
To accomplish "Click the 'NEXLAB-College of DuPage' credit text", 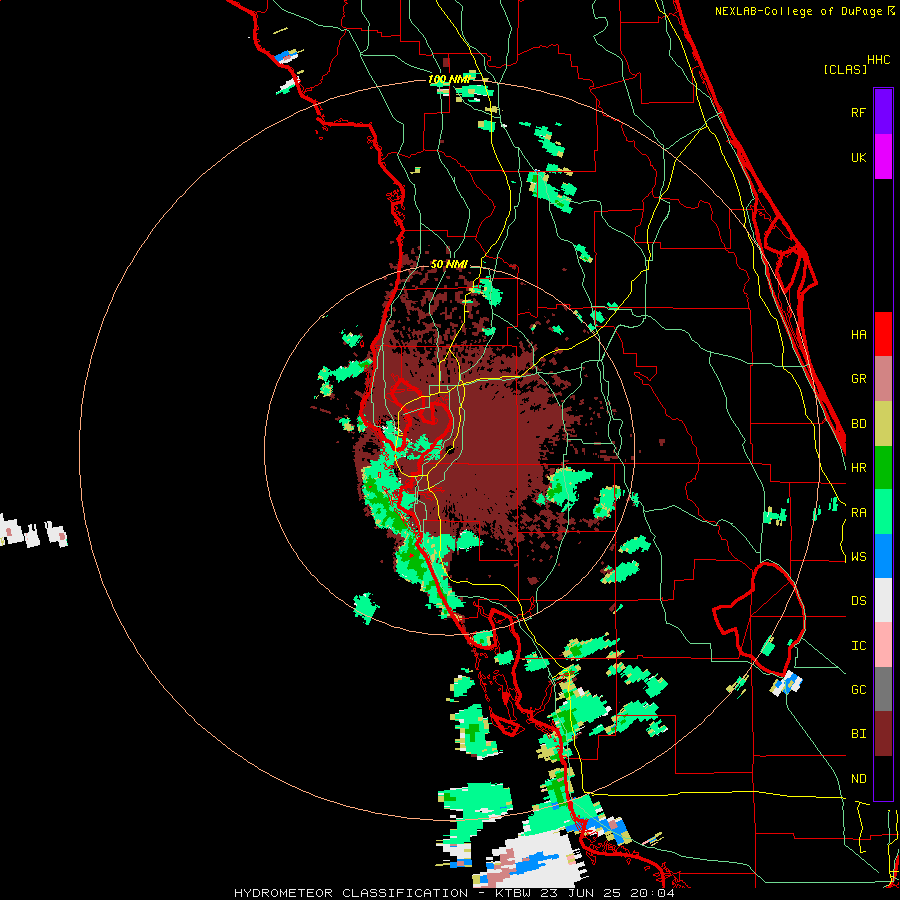I will pos(798,11).
